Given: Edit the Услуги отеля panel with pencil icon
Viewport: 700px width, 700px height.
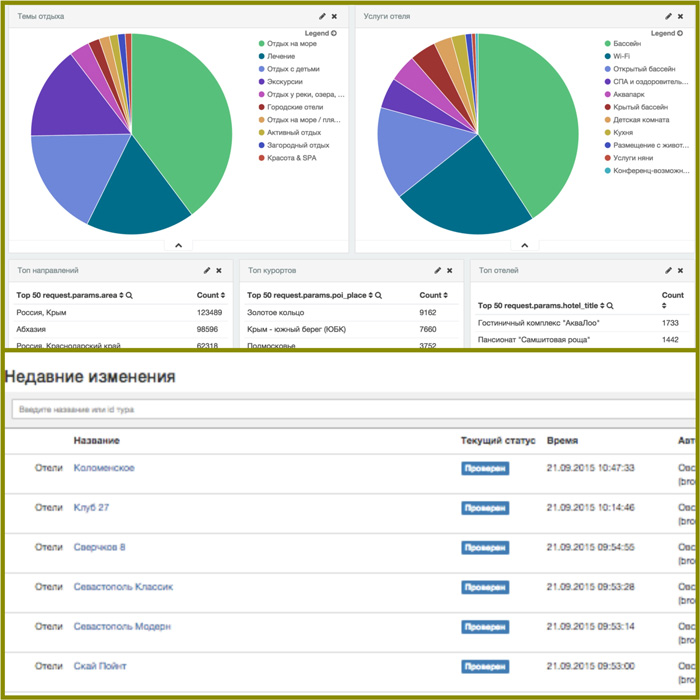Looking at the screenshot, I should pyautogui.click(x=668, y=17).
